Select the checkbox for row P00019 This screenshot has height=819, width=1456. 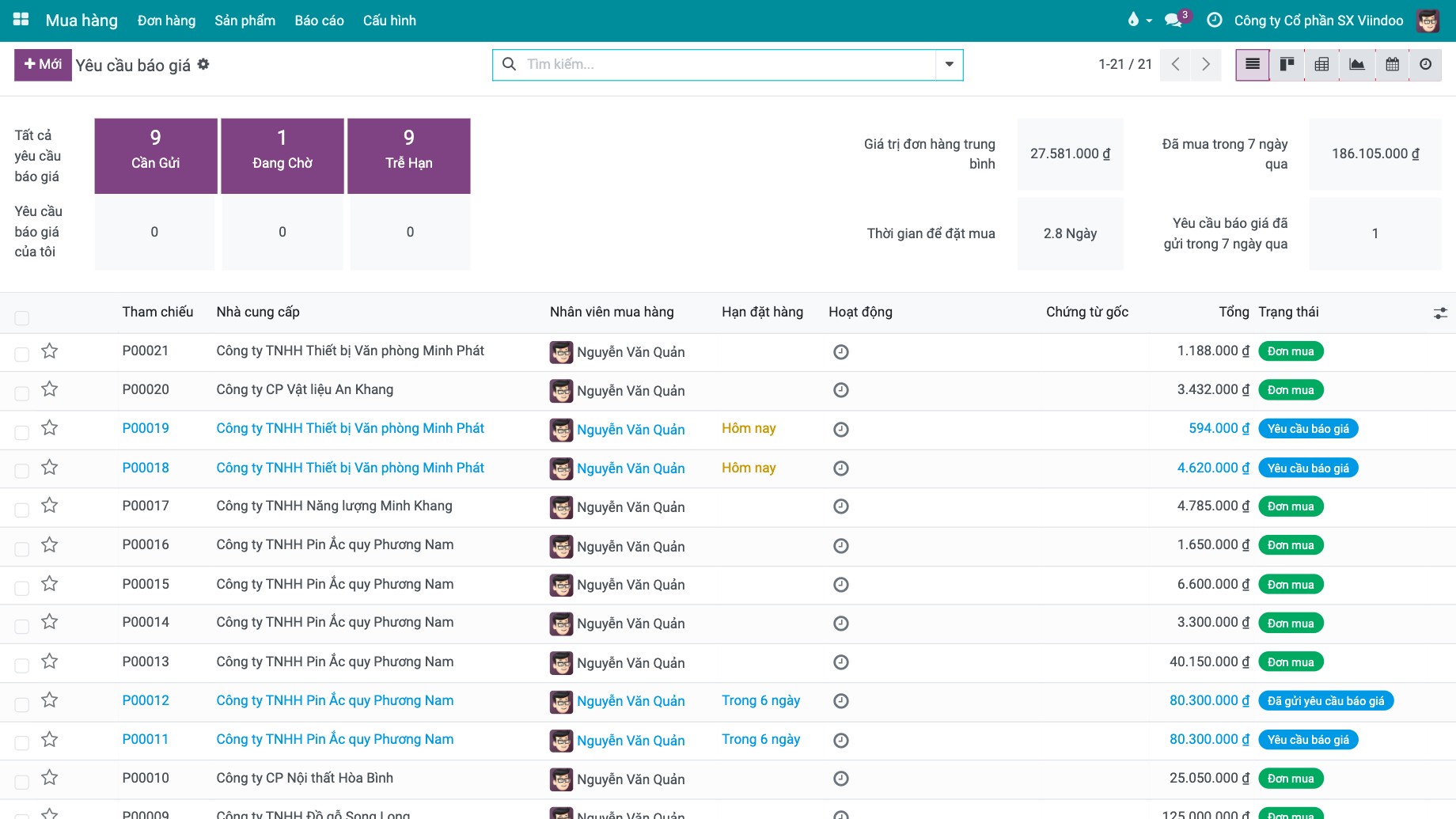click(22, 432)
